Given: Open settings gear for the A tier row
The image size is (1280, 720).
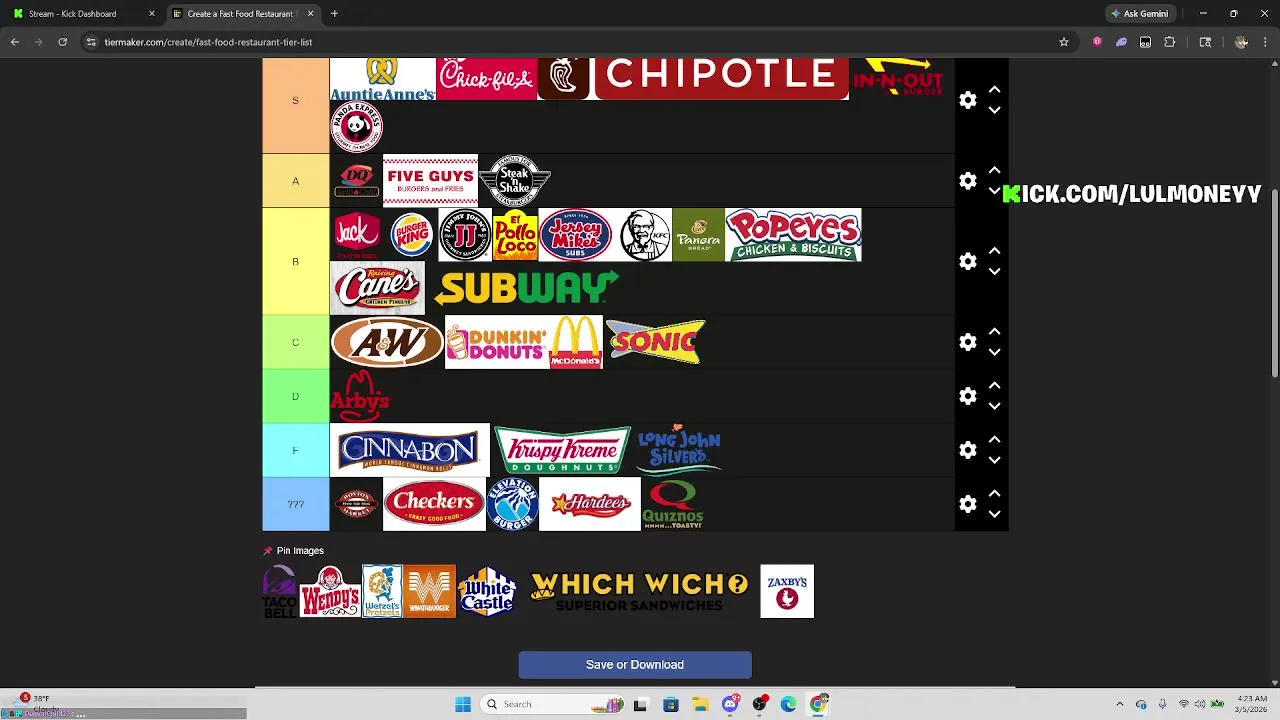Looking at the screenshot, I should tap(968, 181).
